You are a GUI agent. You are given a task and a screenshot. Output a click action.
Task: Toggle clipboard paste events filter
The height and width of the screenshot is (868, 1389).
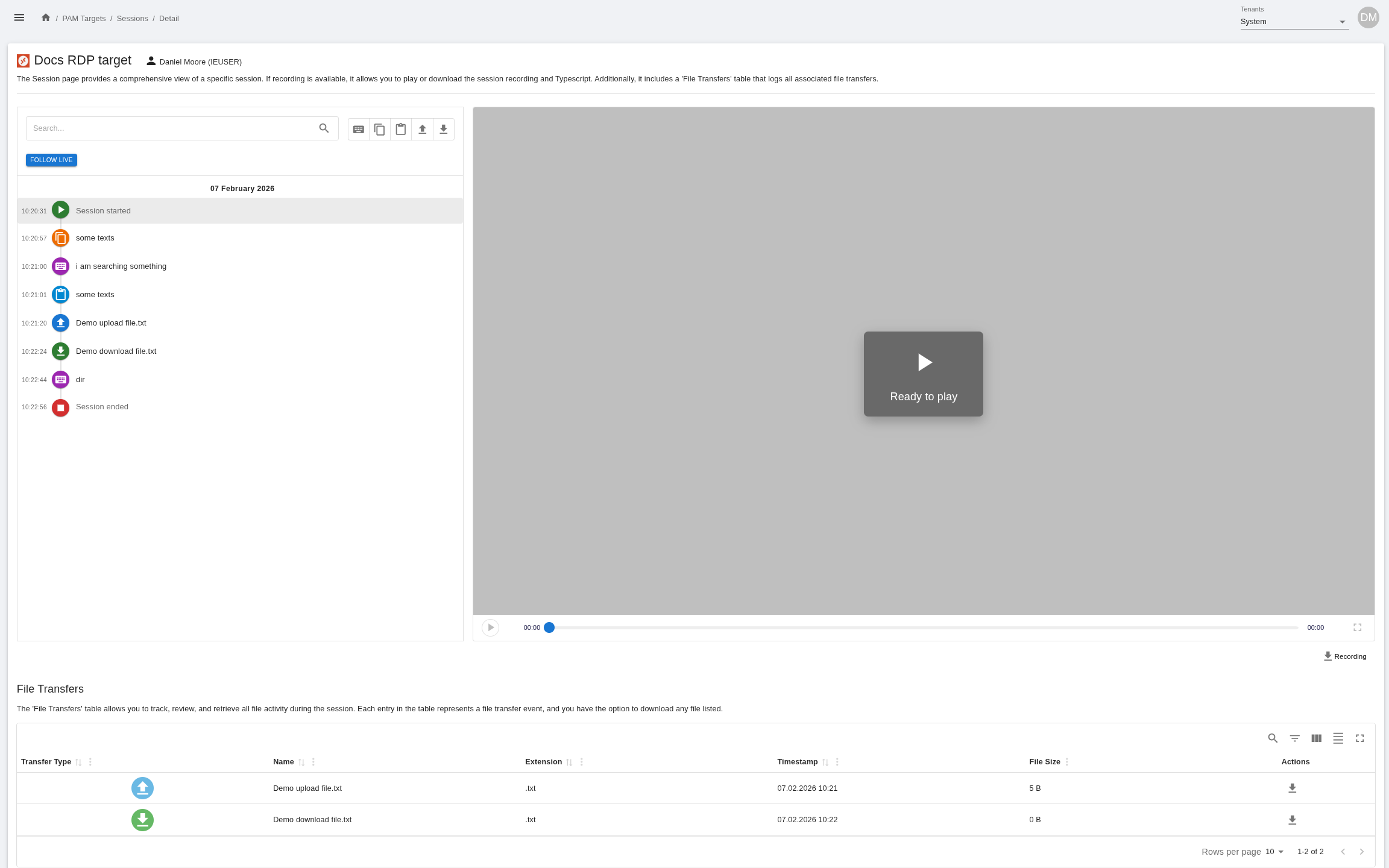[401, 129]
